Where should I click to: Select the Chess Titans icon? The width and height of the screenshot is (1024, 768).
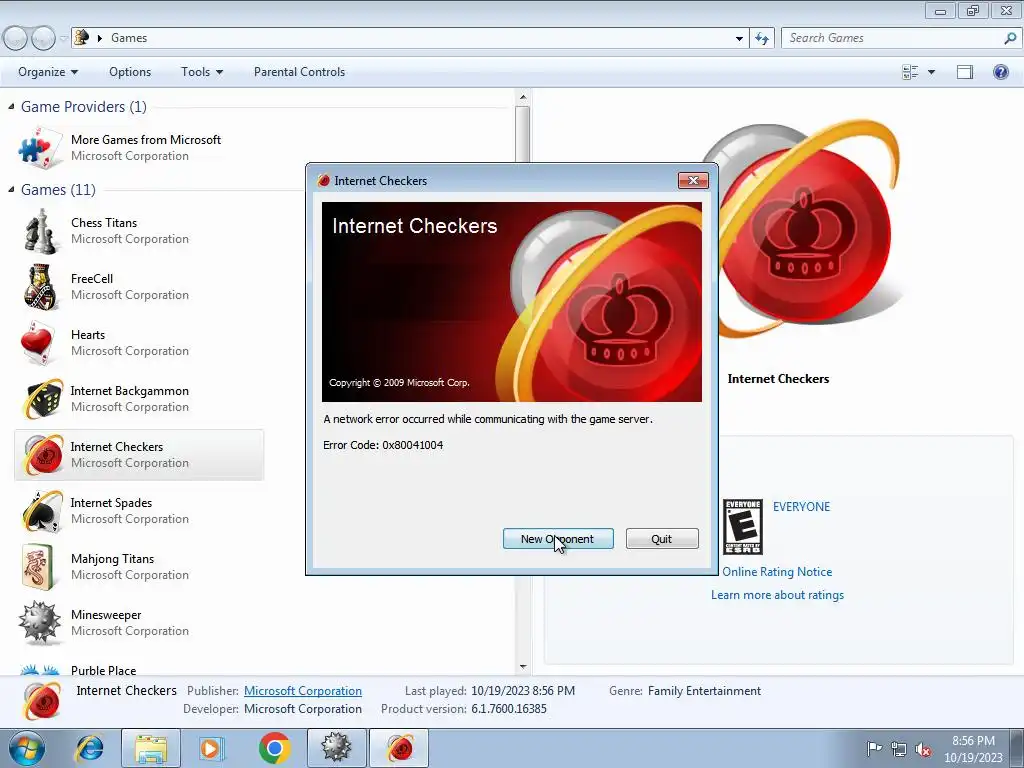pyautogui.click(x=40, y=231)
